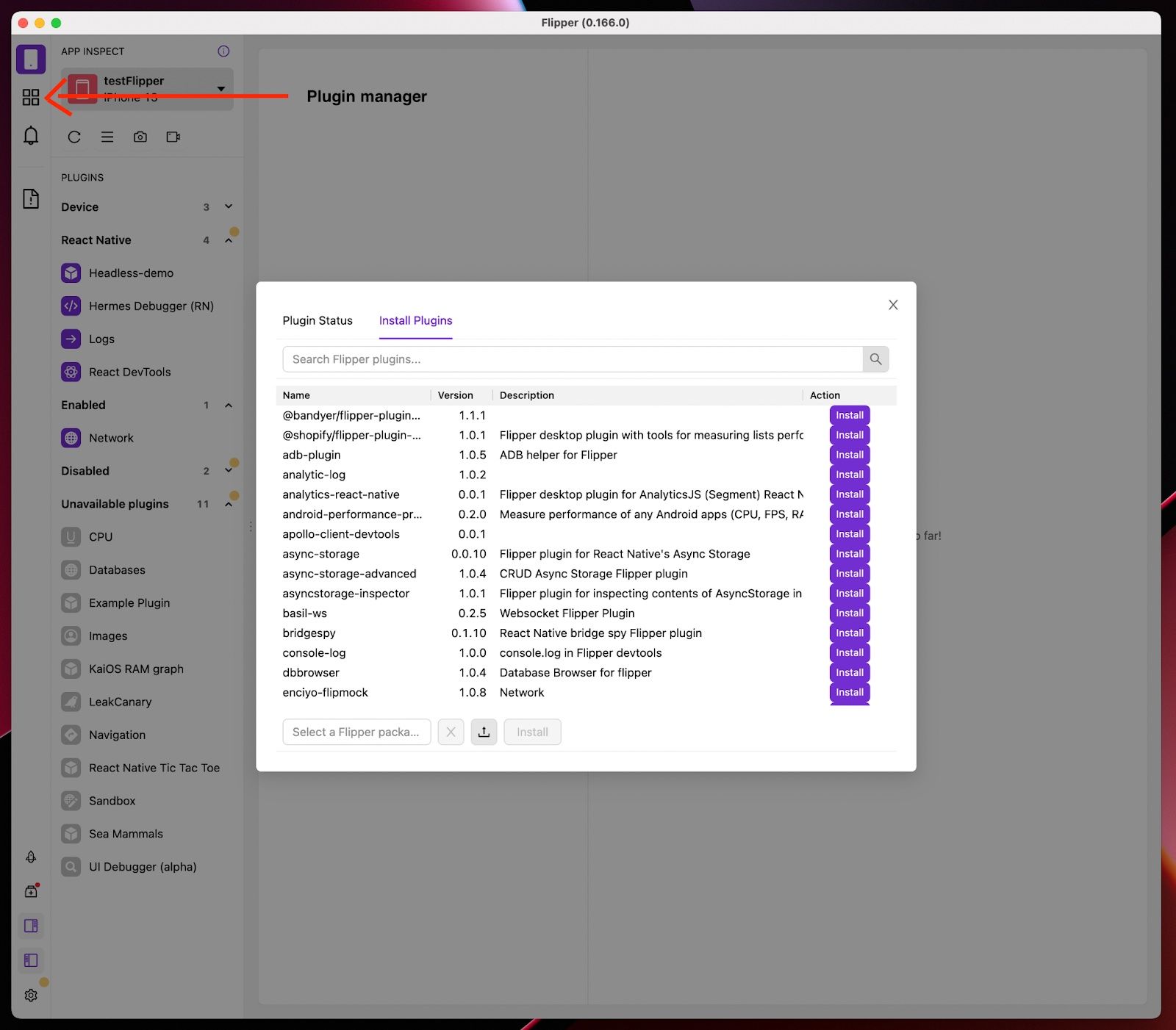Install the bridgespy plugin
This screenshot has height=1030, width=1176.
[x=850, y=633]
